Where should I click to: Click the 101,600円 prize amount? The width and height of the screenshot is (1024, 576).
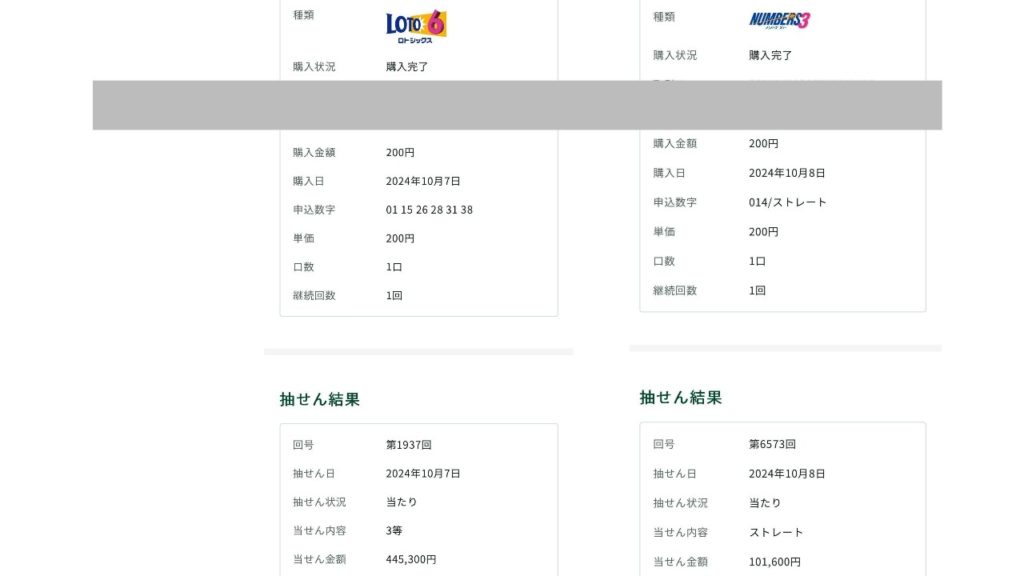click(x=774, y=562)
